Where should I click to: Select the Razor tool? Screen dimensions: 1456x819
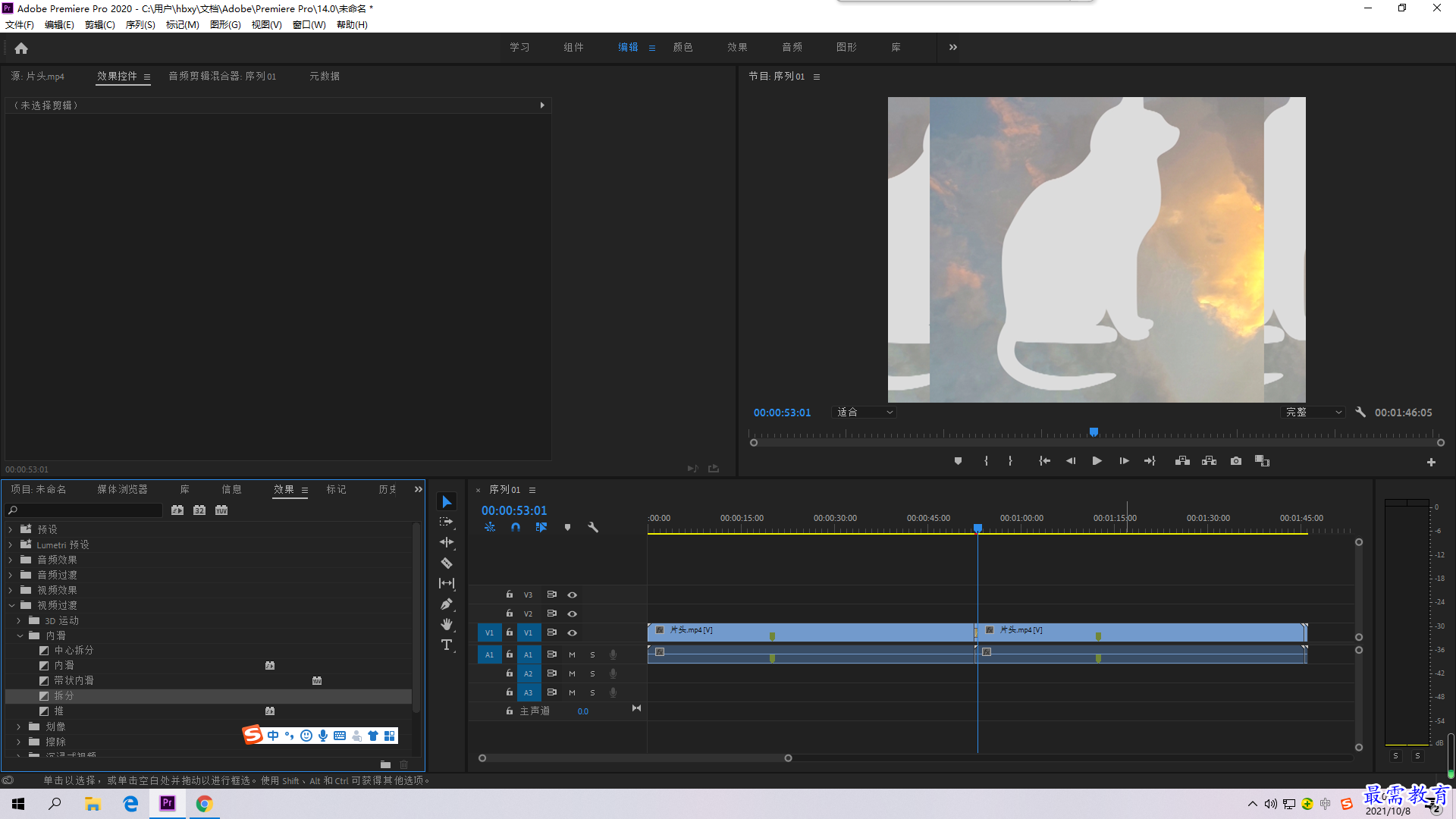[x=447, y=563]
